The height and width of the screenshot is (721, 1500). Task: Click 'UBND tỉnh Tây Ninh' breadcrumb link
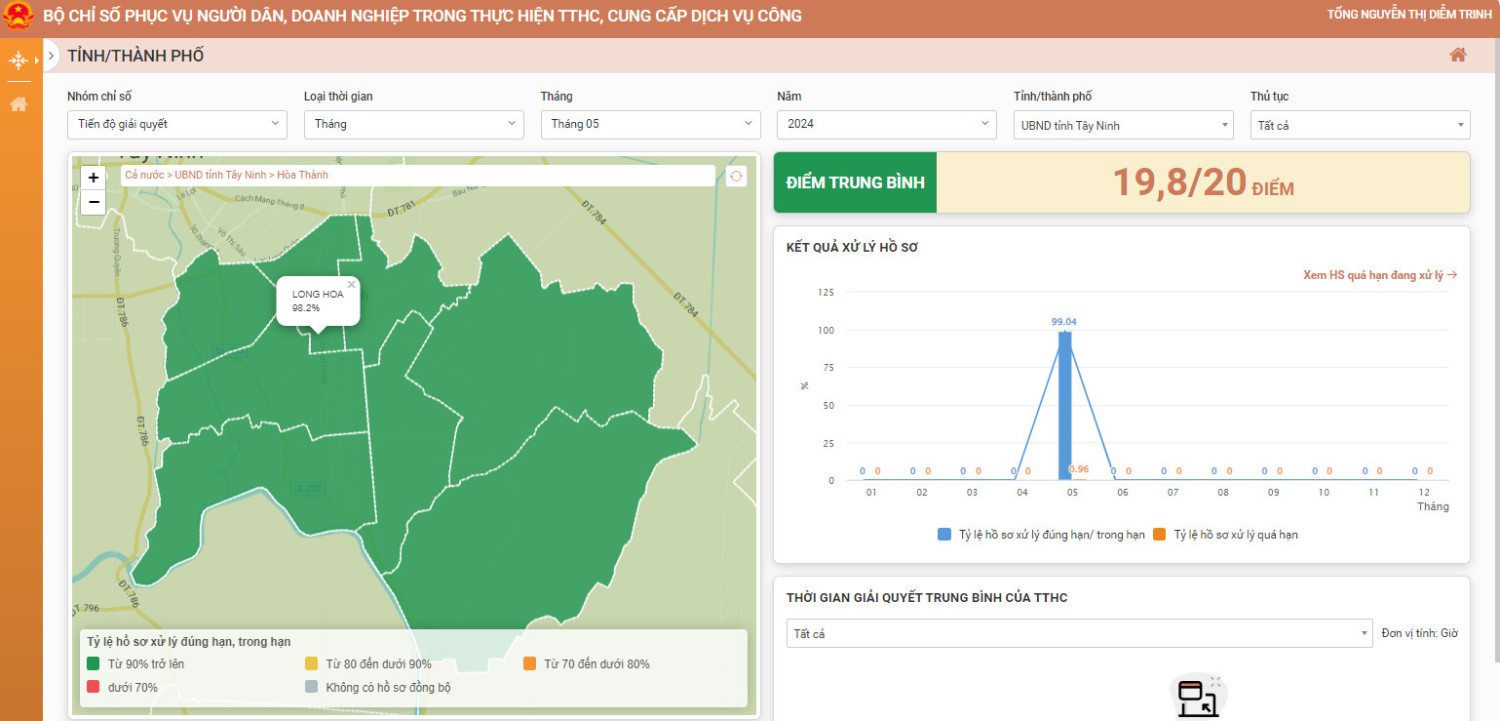[221, 175]
